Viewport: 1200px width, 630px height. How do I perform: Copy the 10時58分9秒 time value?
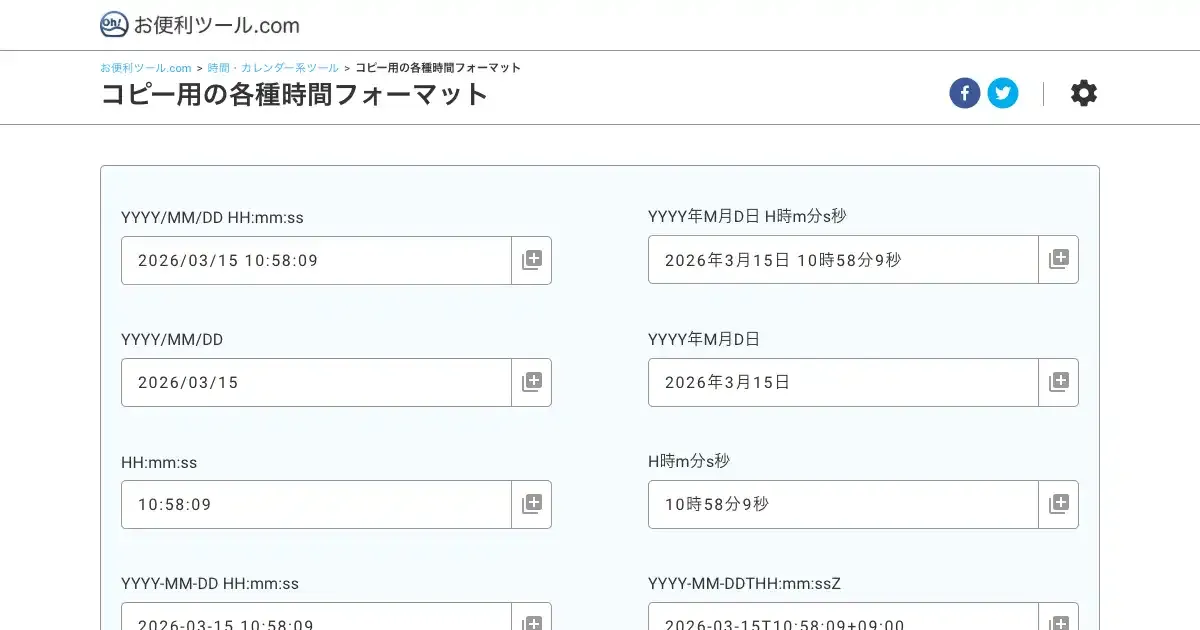[x=1058, y=504]
